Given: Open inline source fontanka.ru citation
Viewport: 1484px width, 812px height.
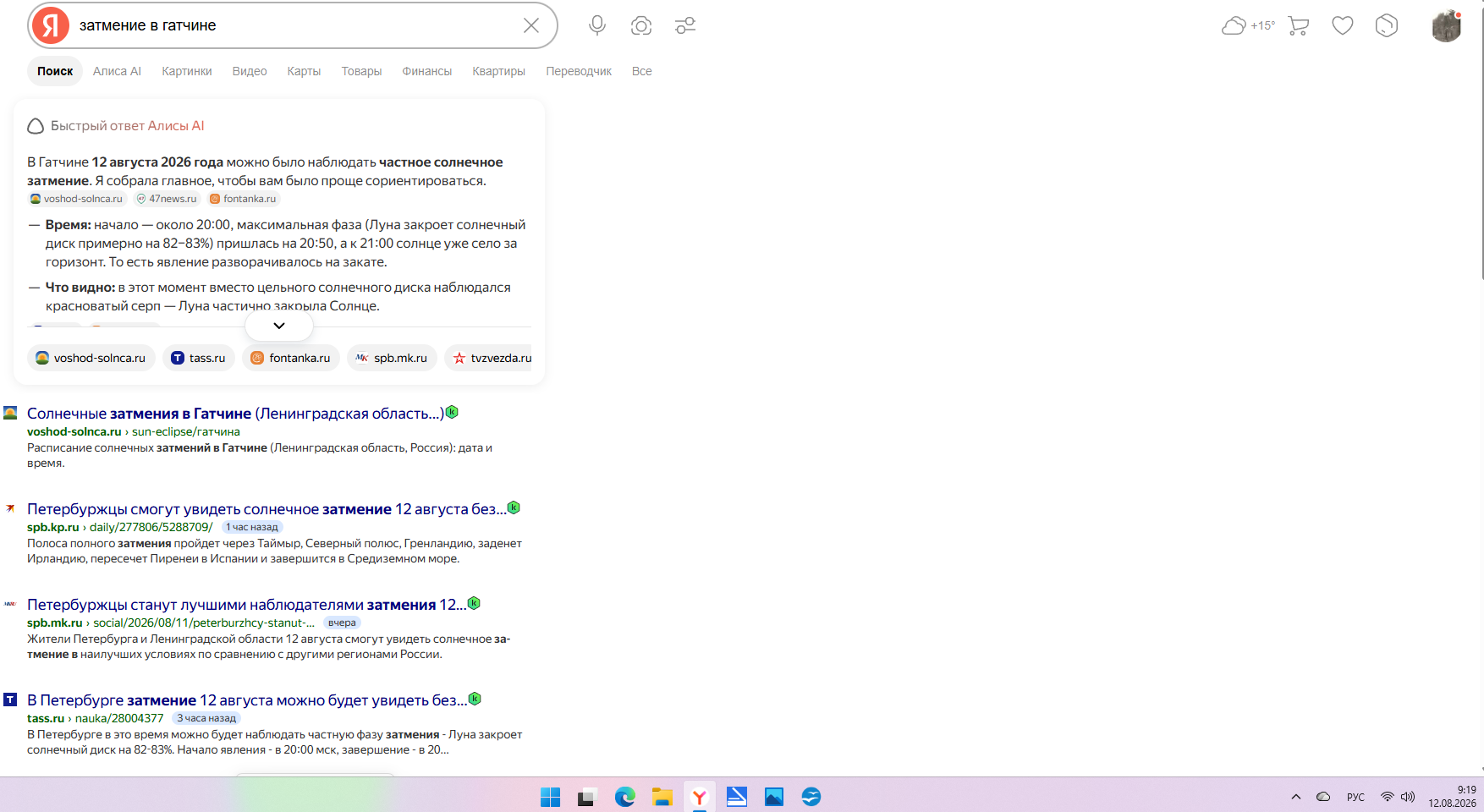Looking at the screenshot, I should (244, 199).
